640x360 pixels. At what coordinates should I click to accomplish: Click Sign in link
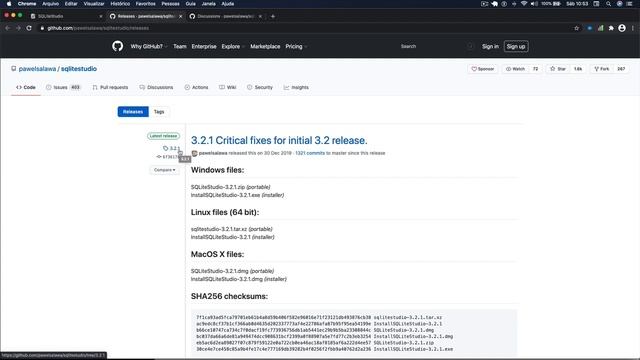tap(490, 47)
